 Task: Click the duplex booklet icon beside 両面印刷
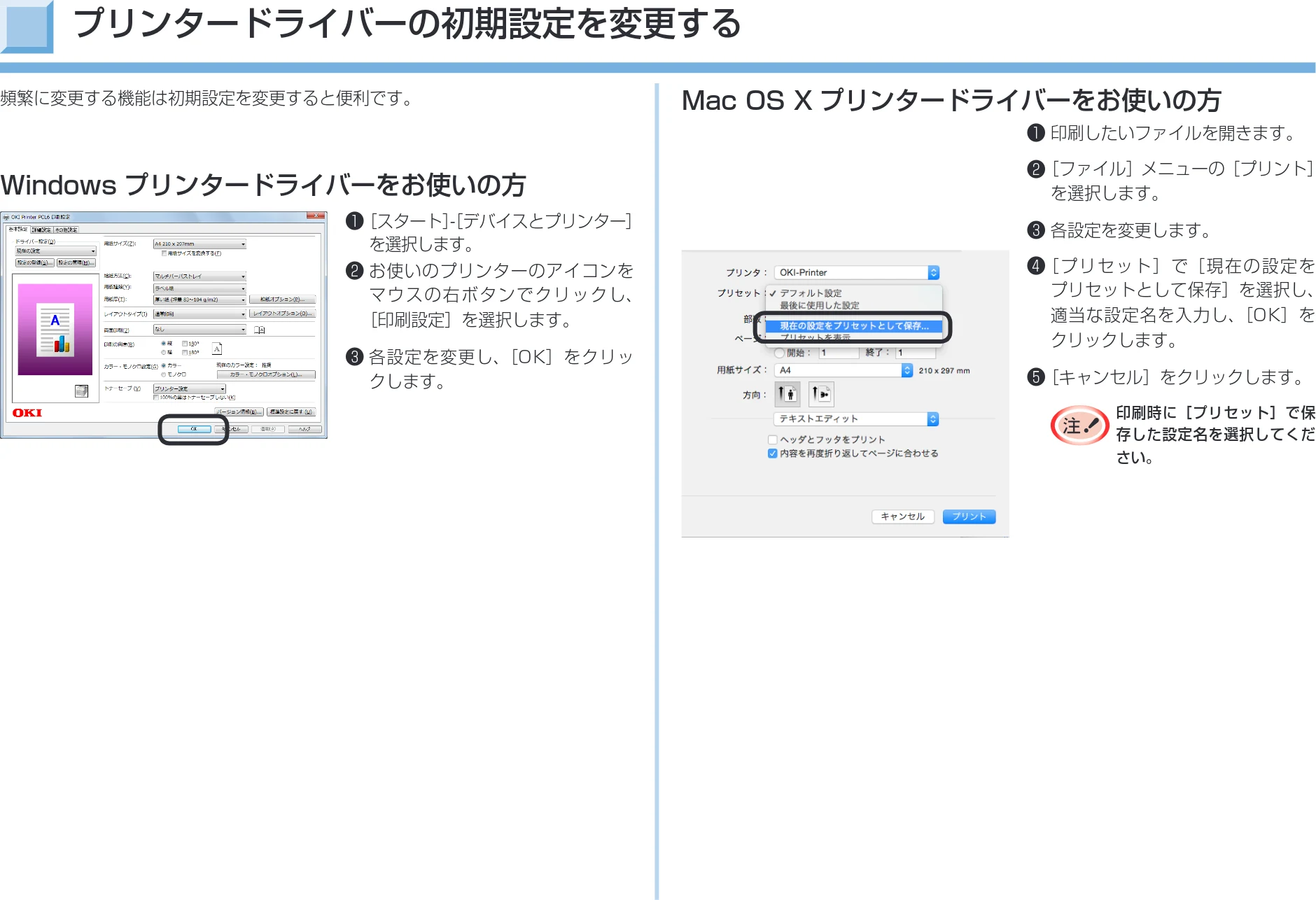click(259, 330)
